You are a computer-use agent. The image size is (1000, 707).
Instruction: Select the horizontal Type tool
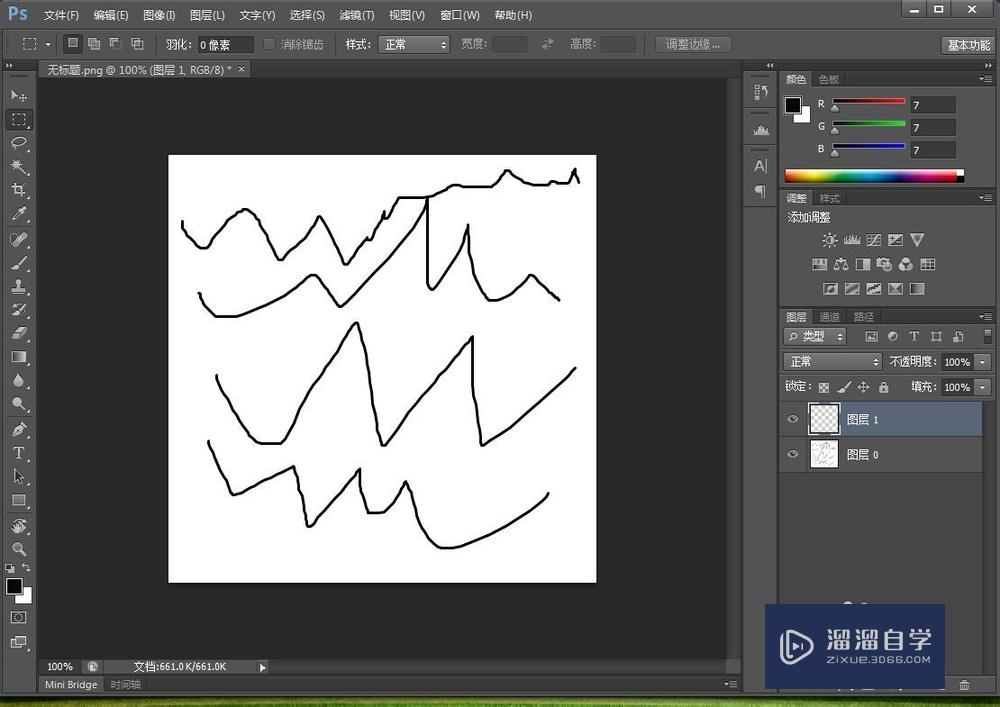click(x=19, y=453)
